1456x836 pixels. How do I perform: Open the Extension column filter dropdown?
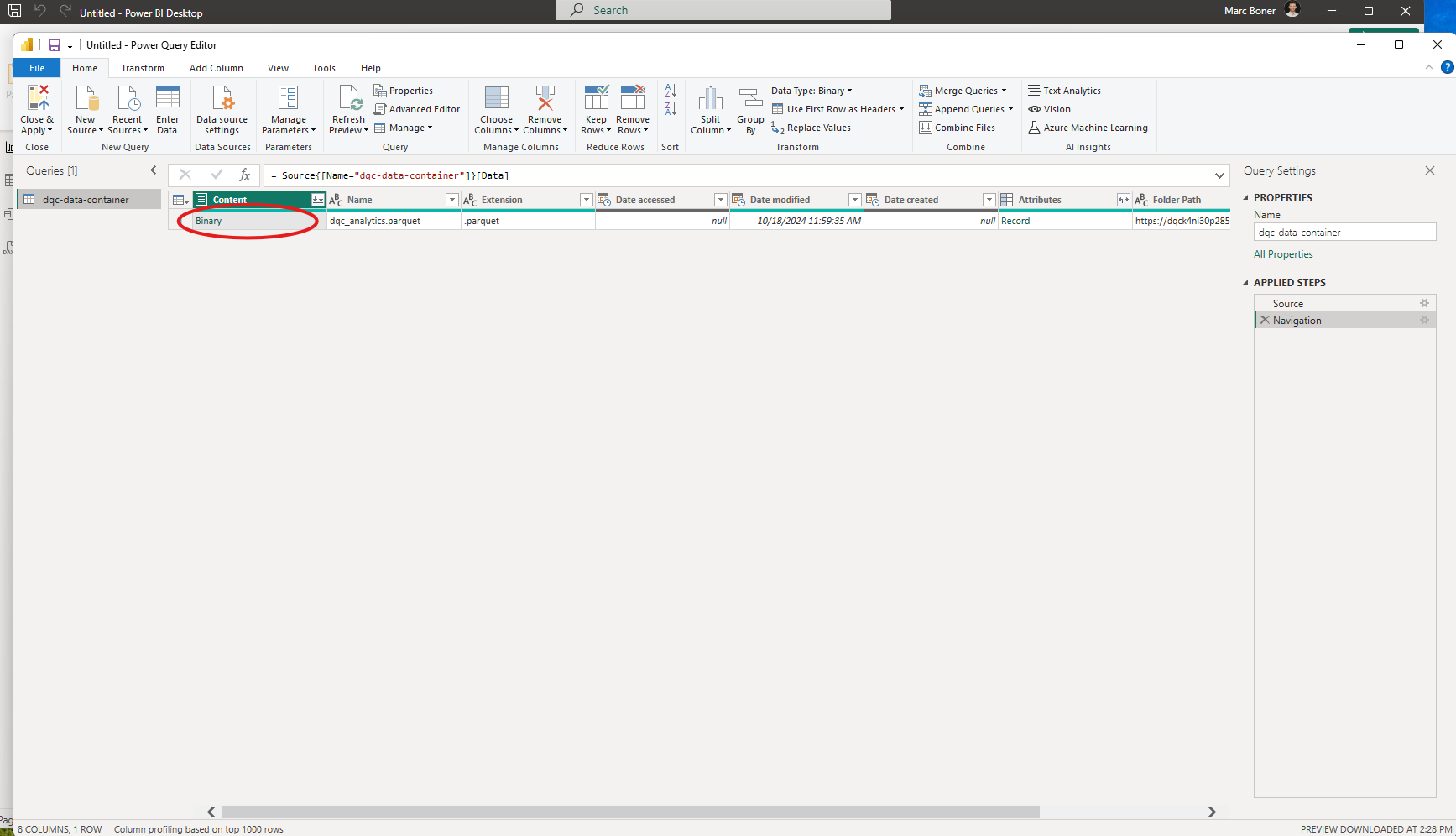point(587,200)
